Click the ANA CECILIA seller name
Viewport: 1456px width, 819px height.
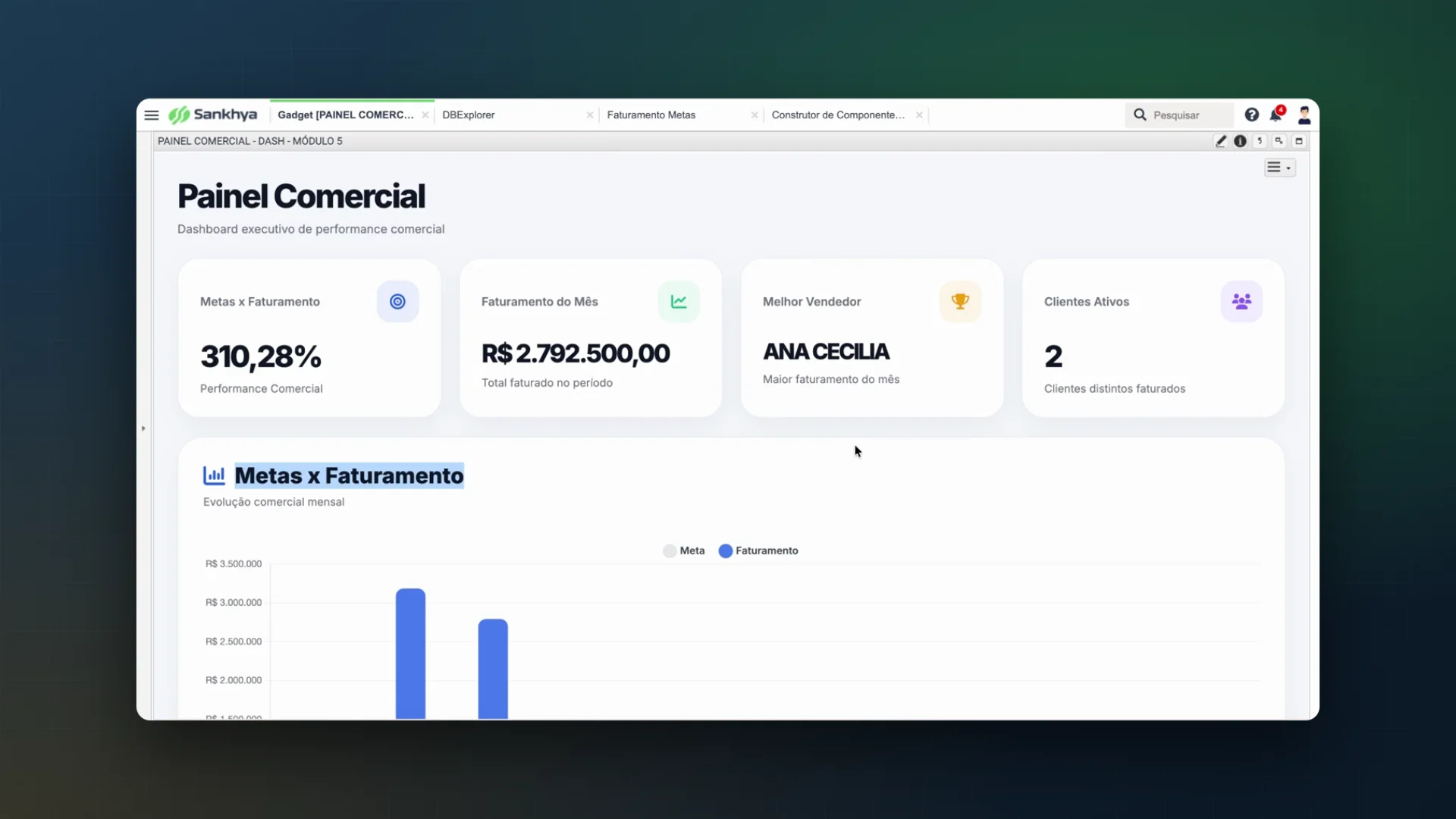[826, 352]
